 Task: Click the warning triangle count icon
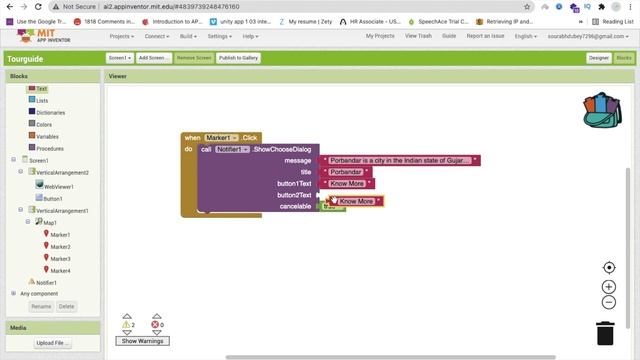(126, 325)
